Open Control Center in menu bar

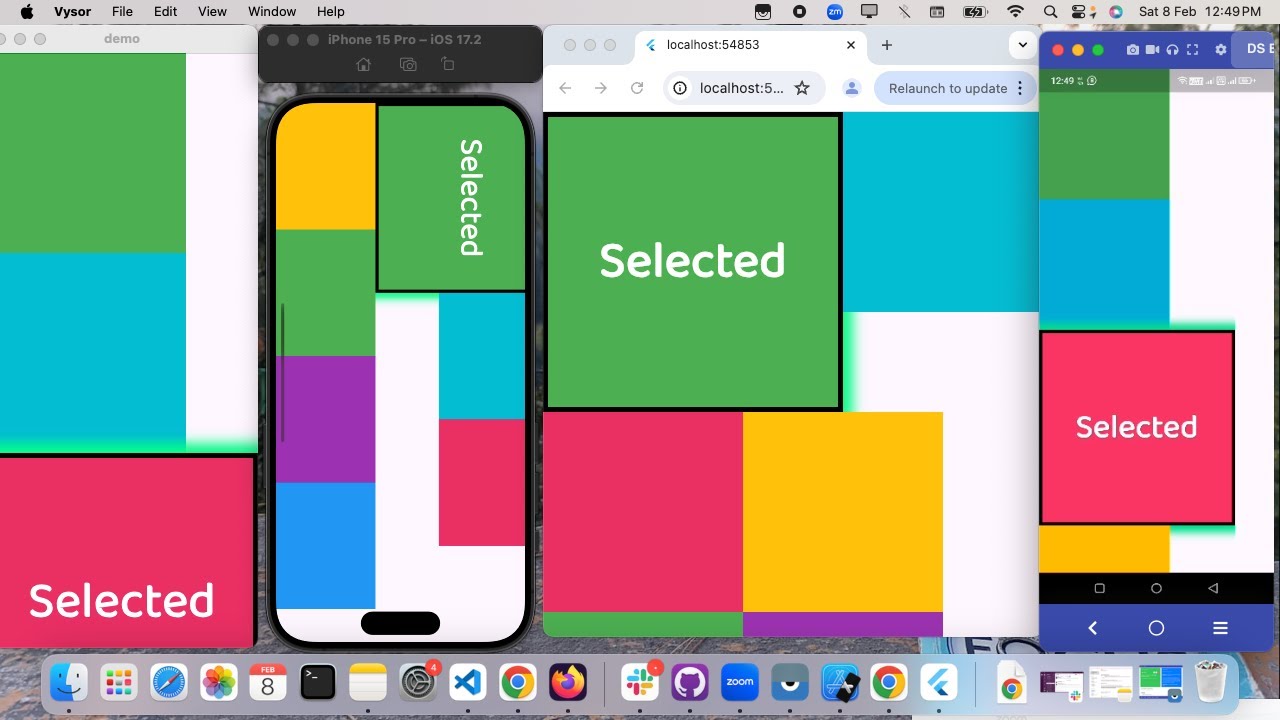(1080, 12)
